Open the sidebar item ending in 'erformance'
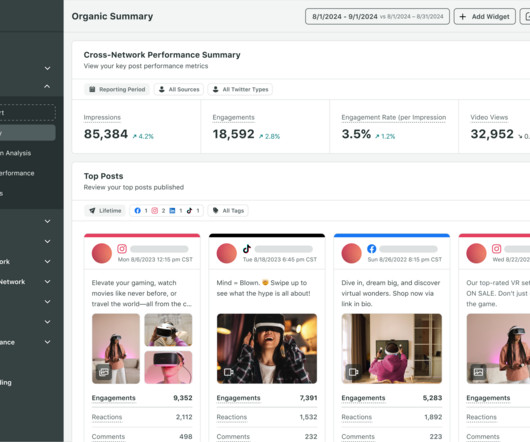Image resolution: width=530 pixels, height=442 pixels. tap(17, 173)
